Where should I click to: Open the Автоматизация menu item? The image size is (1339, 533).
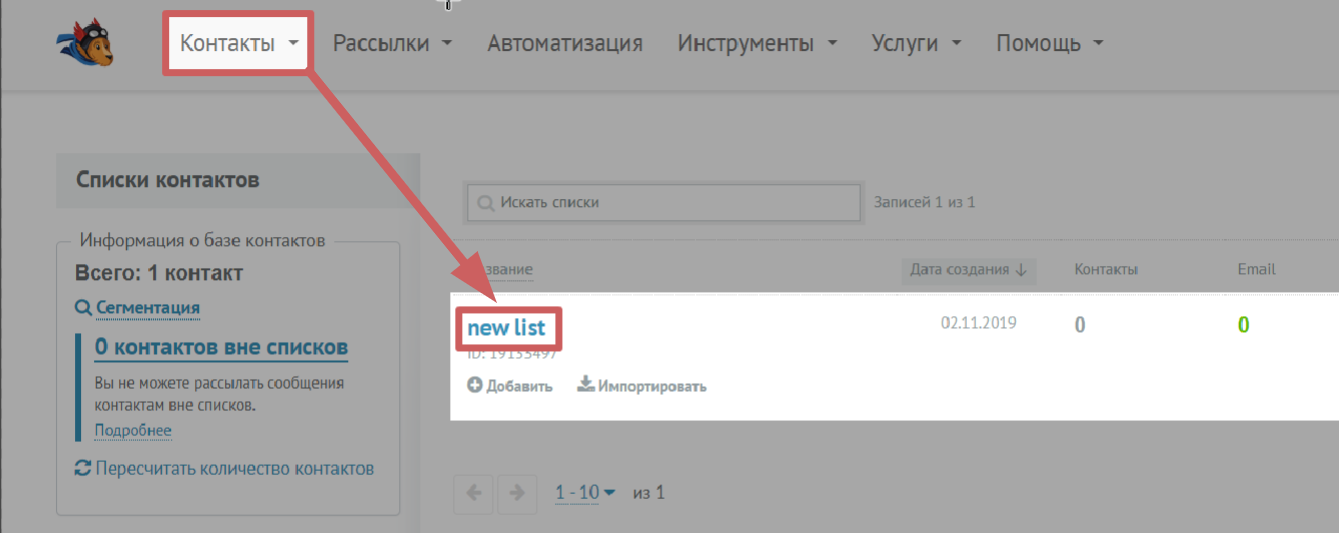pos(565,43)
